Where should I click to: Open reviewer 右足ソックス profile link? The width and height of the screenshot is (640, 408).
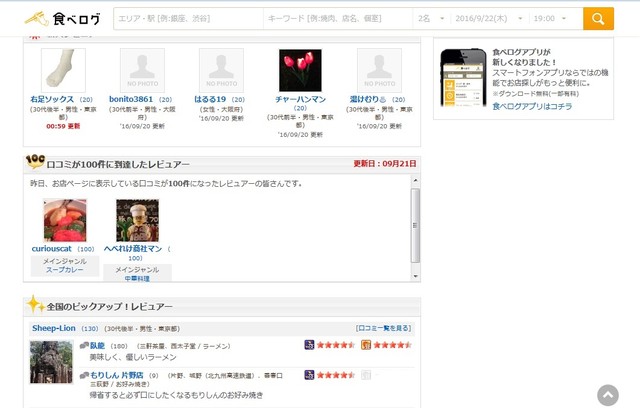[53, 100]
